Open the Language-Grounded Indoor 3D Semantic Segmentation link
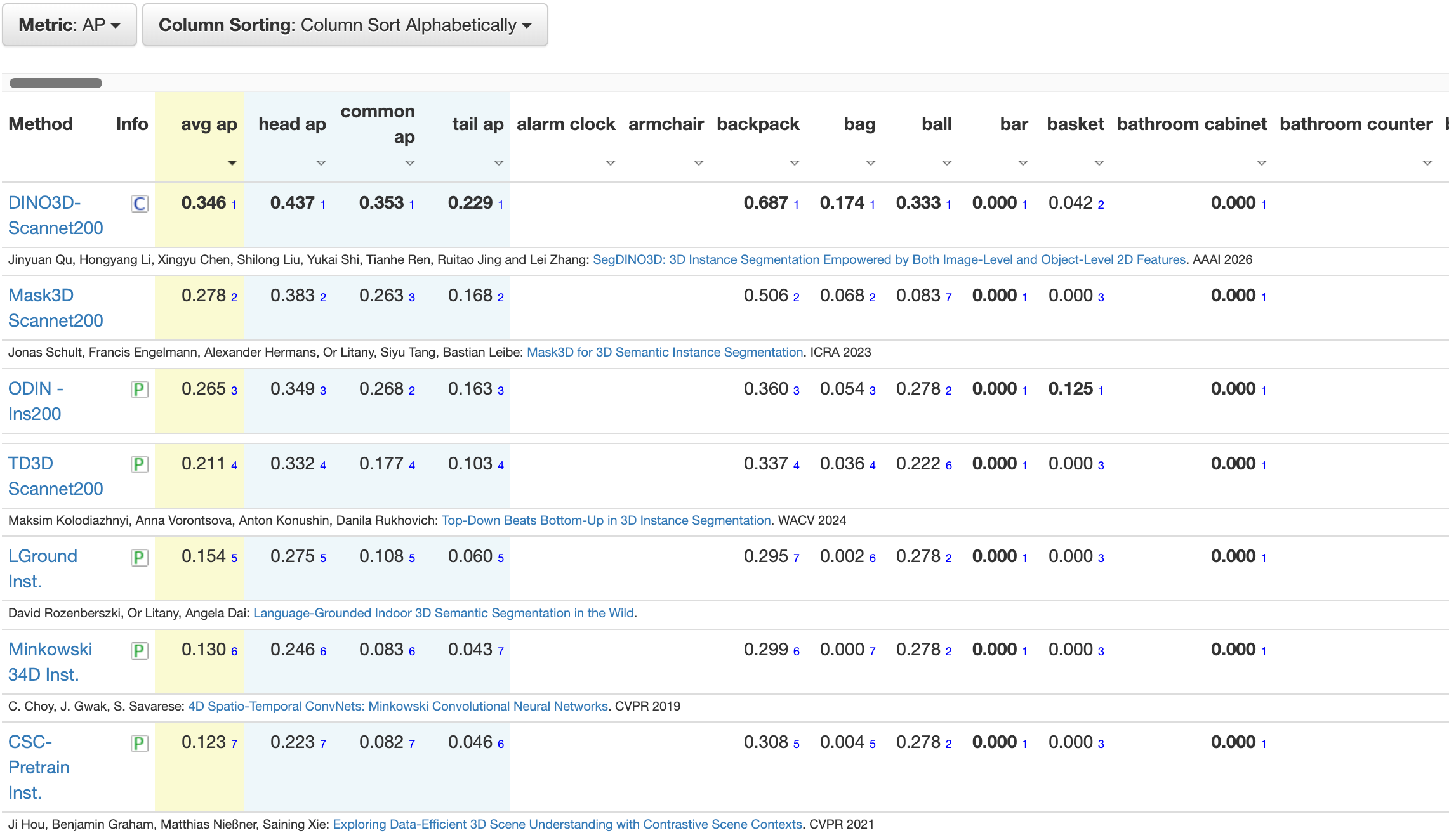This screenshot has height=840, width=1456. click(x=443, y=613)
